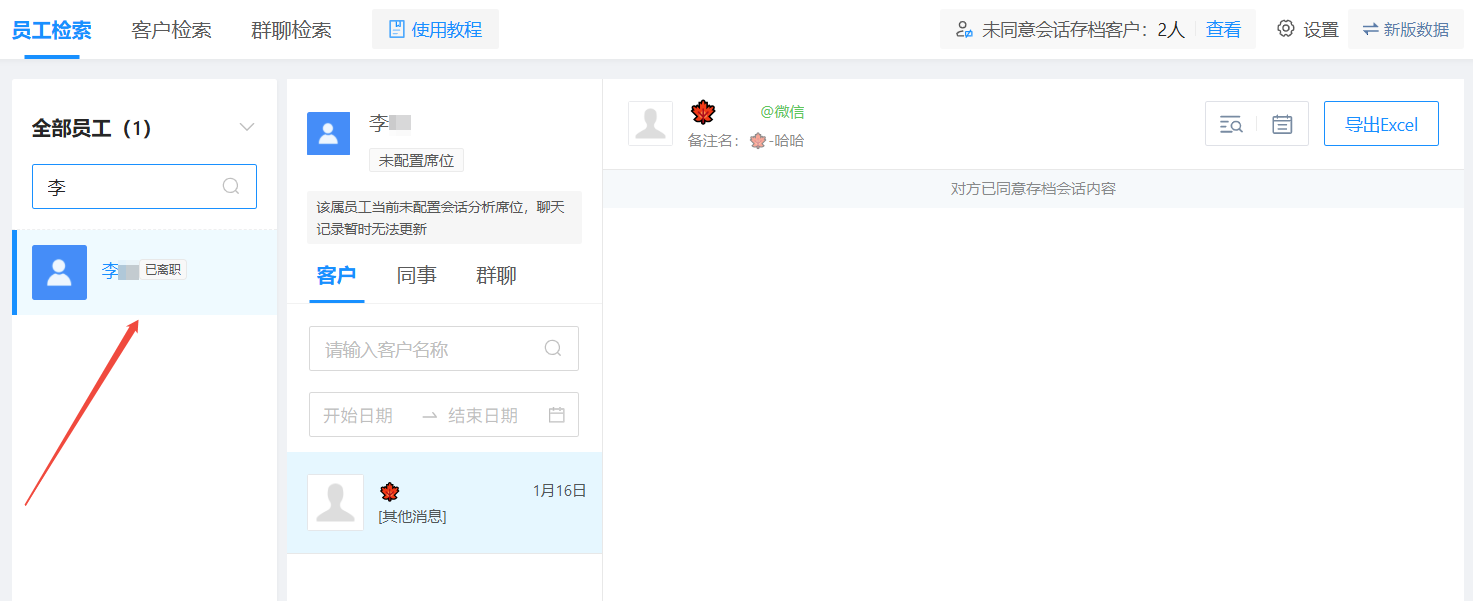Select the 群聊 tab
The width and height of the screenshot is (1473, 601).
[496, 276]
